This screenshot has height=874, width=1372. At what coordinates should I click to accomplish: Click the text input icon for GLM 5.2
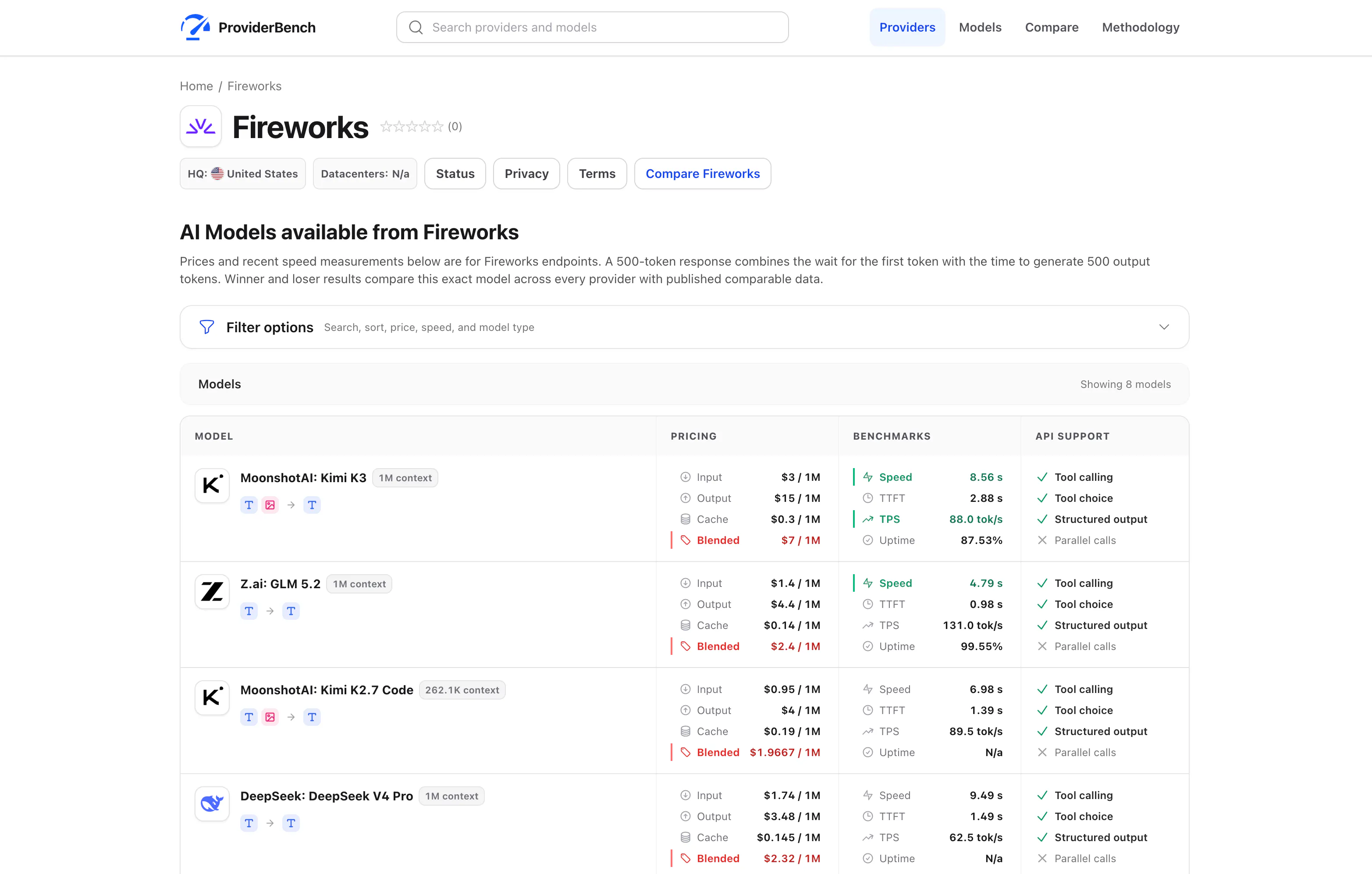(249, 611)
